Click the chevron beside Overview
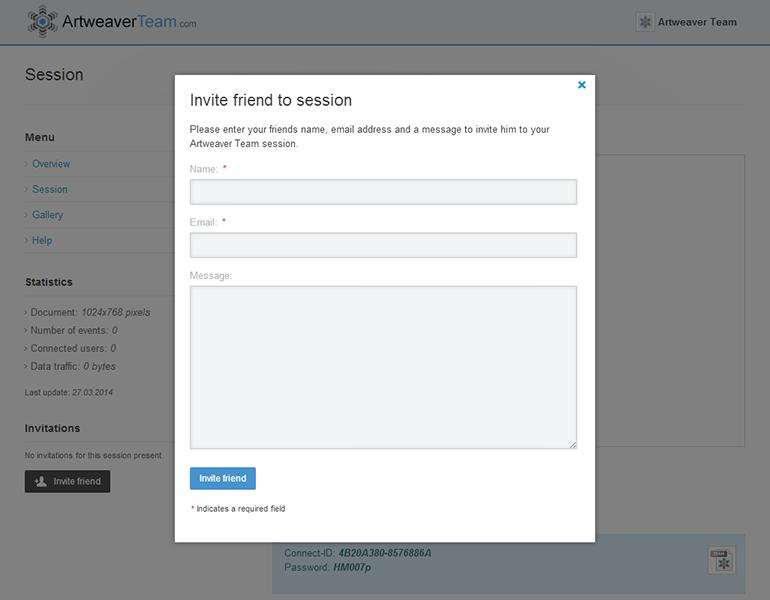This screenshot has width=770, height=600. (27, 164)
